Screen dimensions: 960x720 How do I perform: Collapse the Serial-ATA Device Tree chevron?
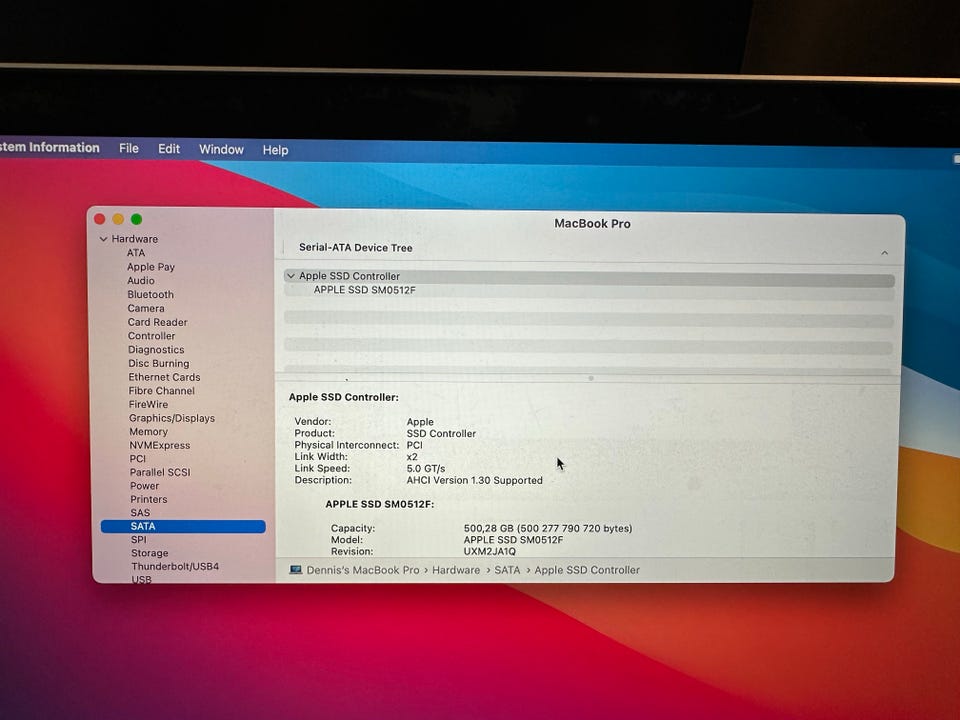884,253
